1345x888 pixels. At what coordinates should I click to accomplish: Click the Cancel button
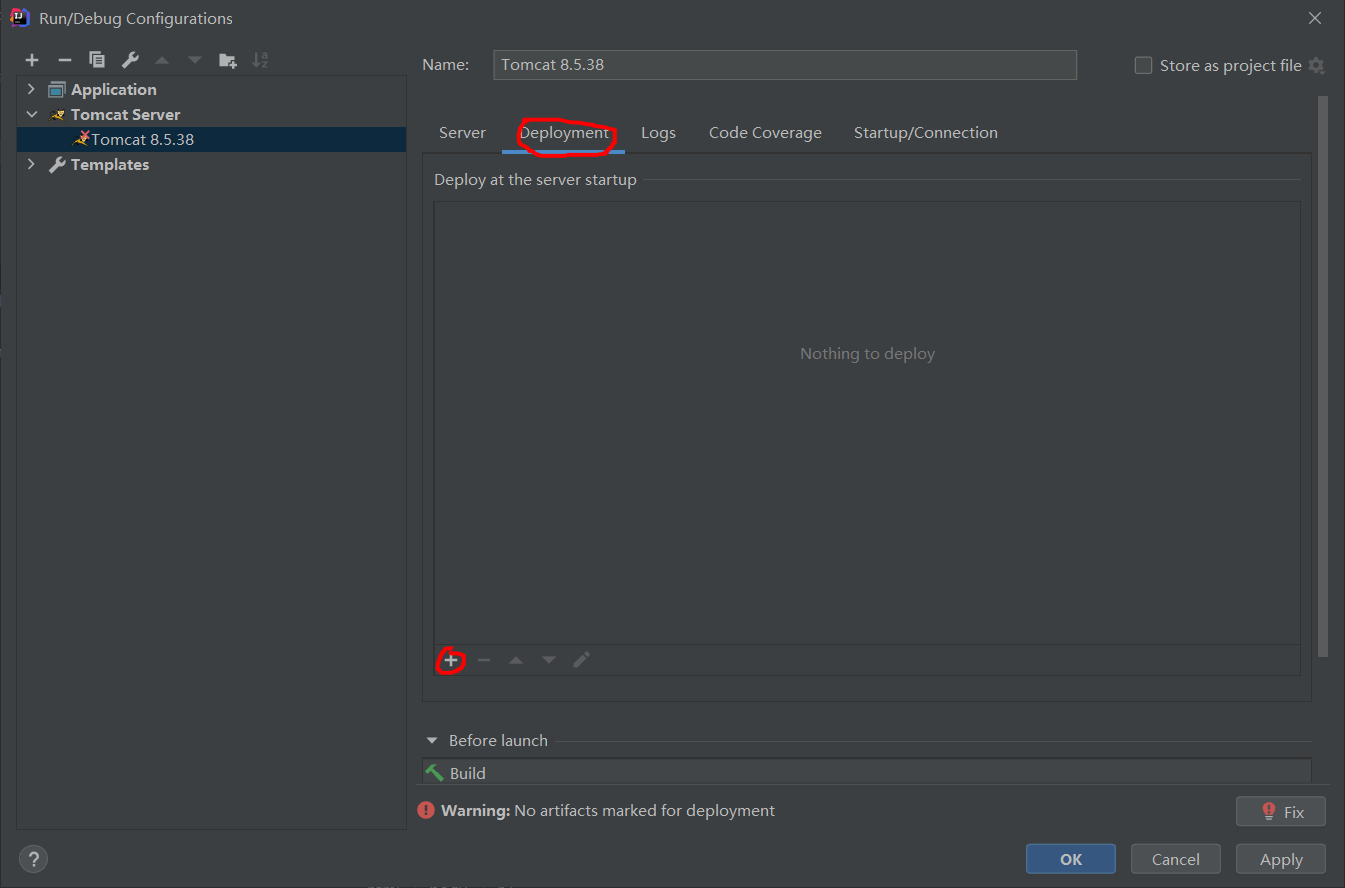[1176, 859]
